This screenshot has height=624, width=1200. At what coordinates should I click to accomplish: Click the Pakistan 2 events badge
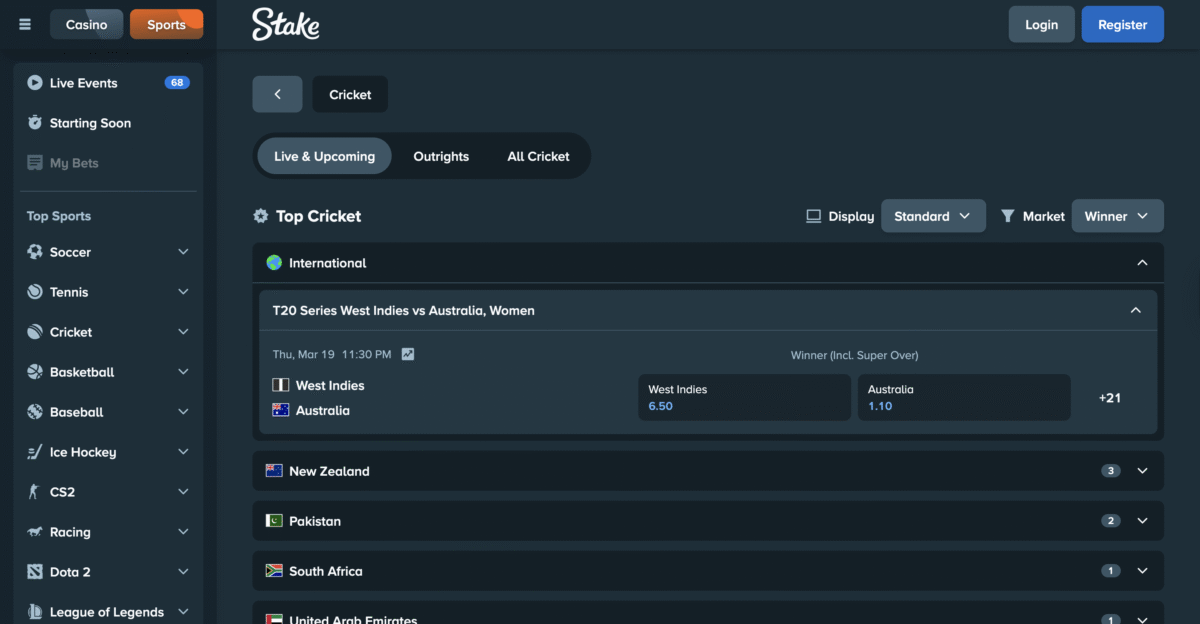(1111, 521)
